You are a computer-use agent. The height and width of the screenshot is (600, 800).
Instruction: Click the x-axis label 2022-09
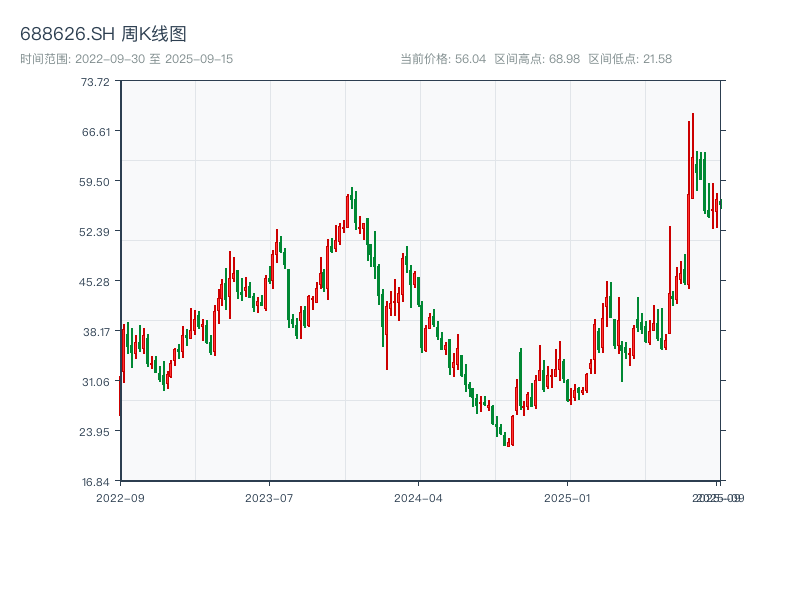click(x=120, y=498)
